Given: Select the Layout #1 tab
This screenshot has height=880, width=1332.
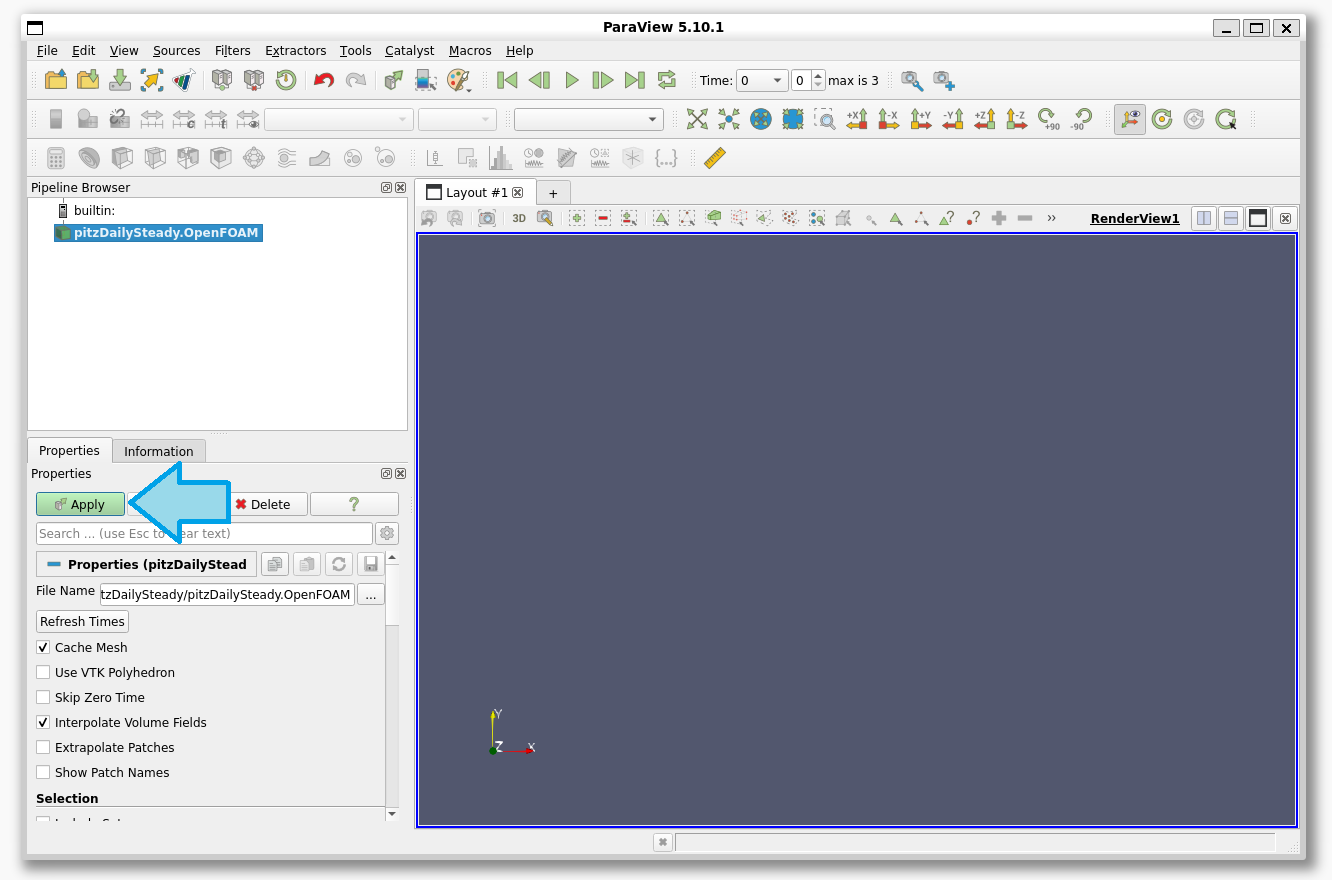Looking at the screenshot, I should (x=477, y=193).
